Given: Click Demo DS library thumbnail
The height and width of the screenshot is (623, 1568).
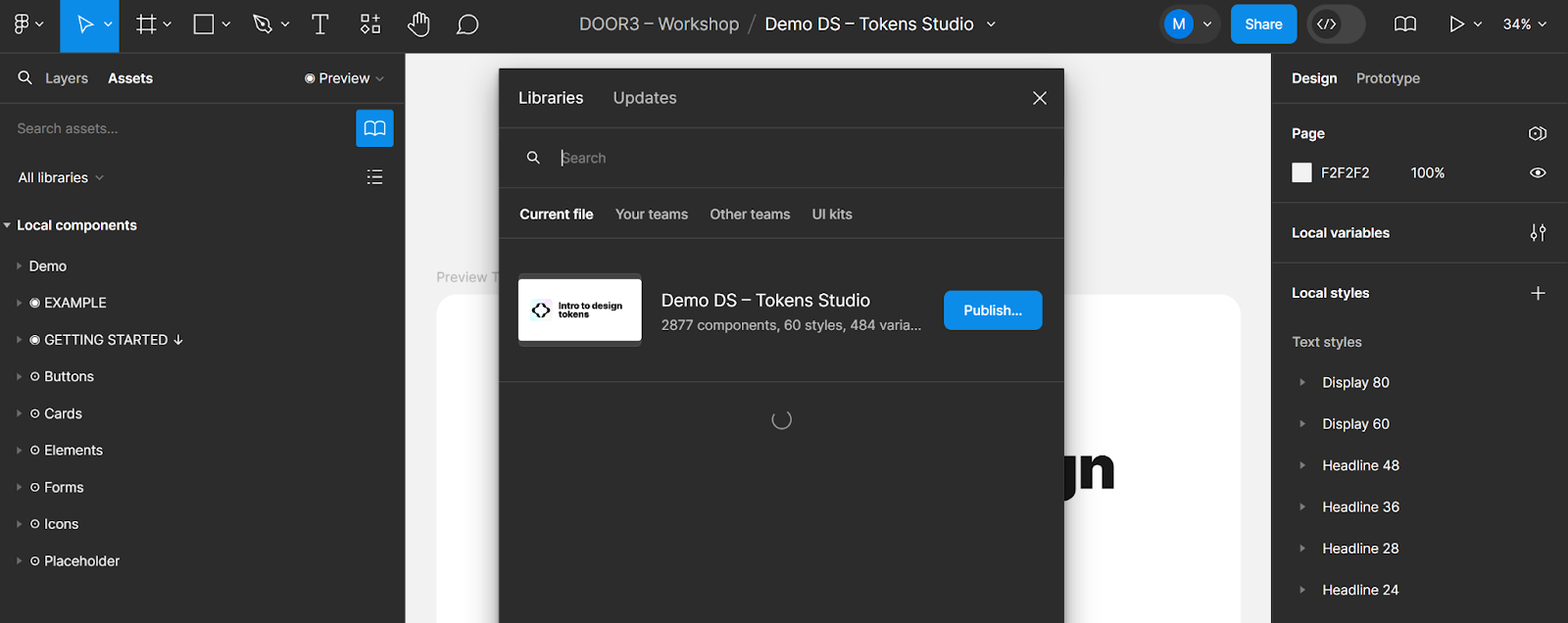Looking at the screenshot, I should [580, 310].
